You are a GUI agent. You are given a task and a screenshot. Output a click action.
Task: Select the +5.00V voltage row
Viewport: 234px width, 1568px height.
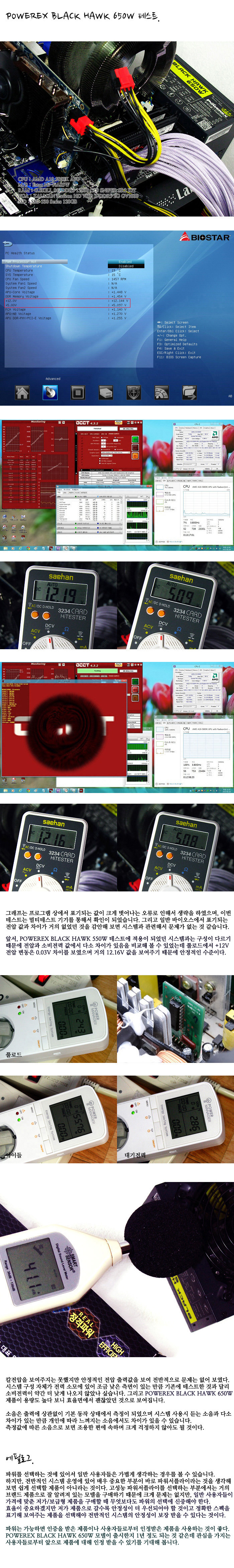click(x=74, y=305)
